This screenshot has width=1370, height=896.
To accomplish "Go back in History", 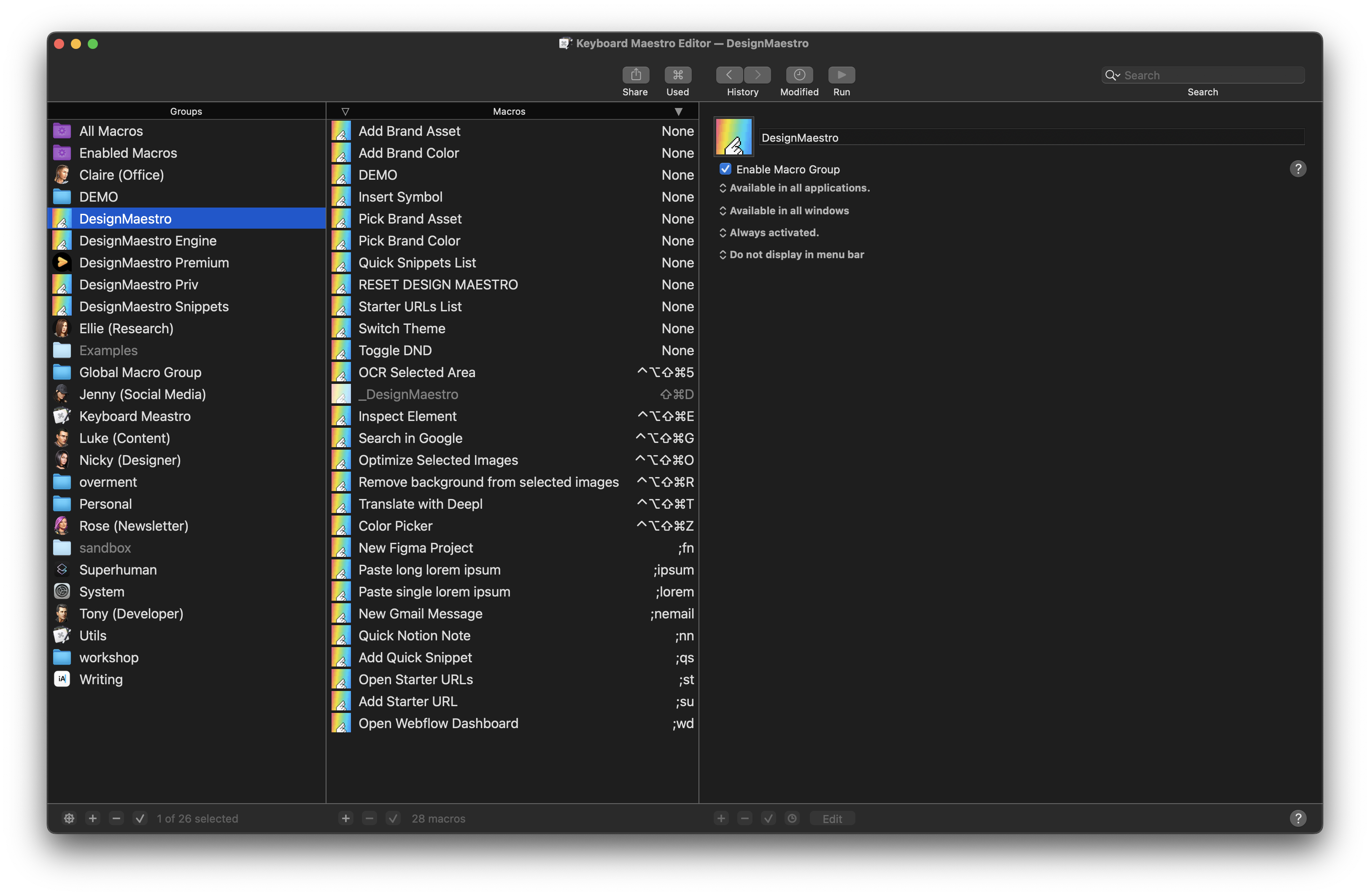I will [x=729, y=75].
